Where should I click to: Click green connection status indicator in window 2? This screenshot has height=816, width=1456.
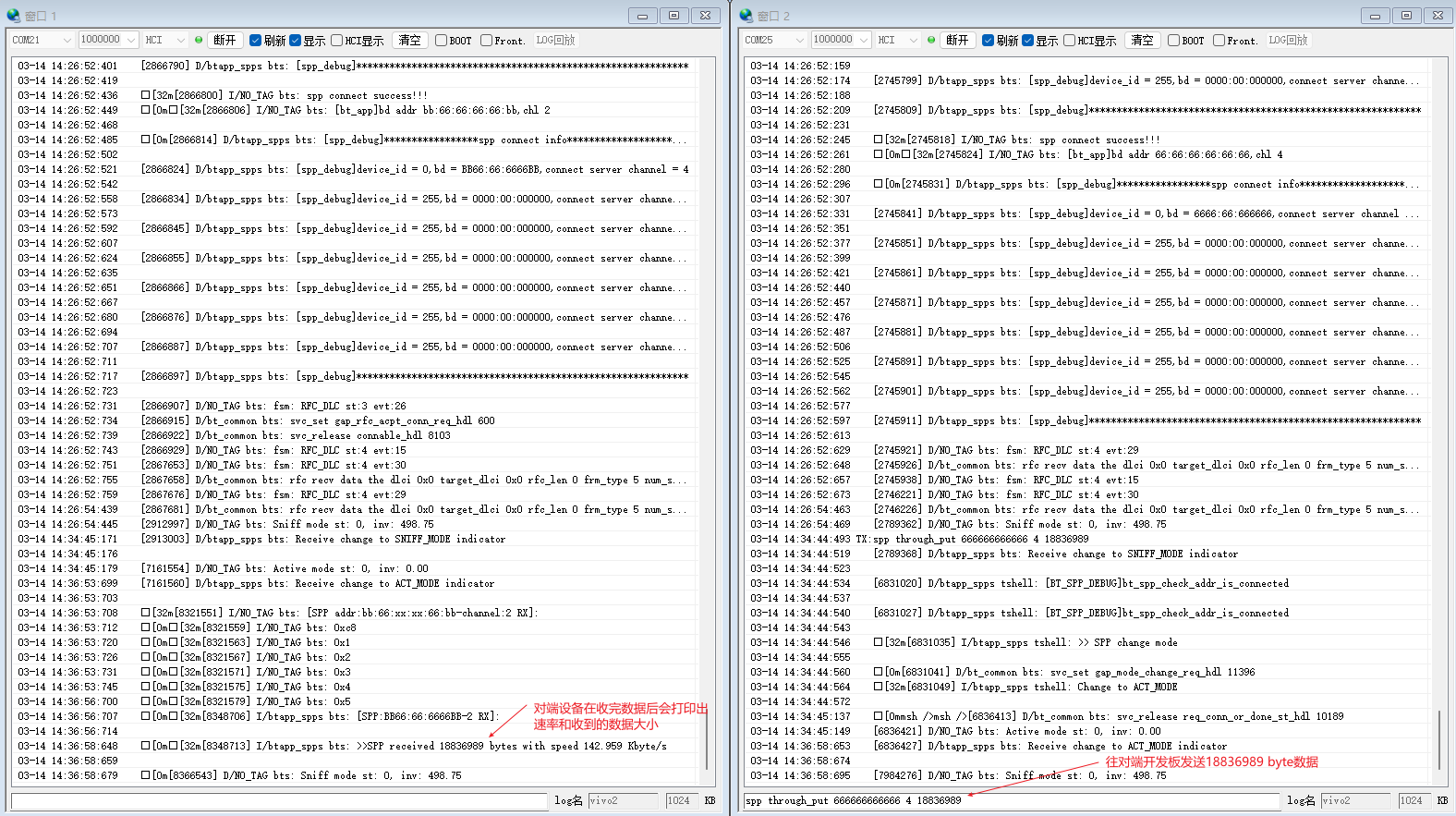coord(931,40)
